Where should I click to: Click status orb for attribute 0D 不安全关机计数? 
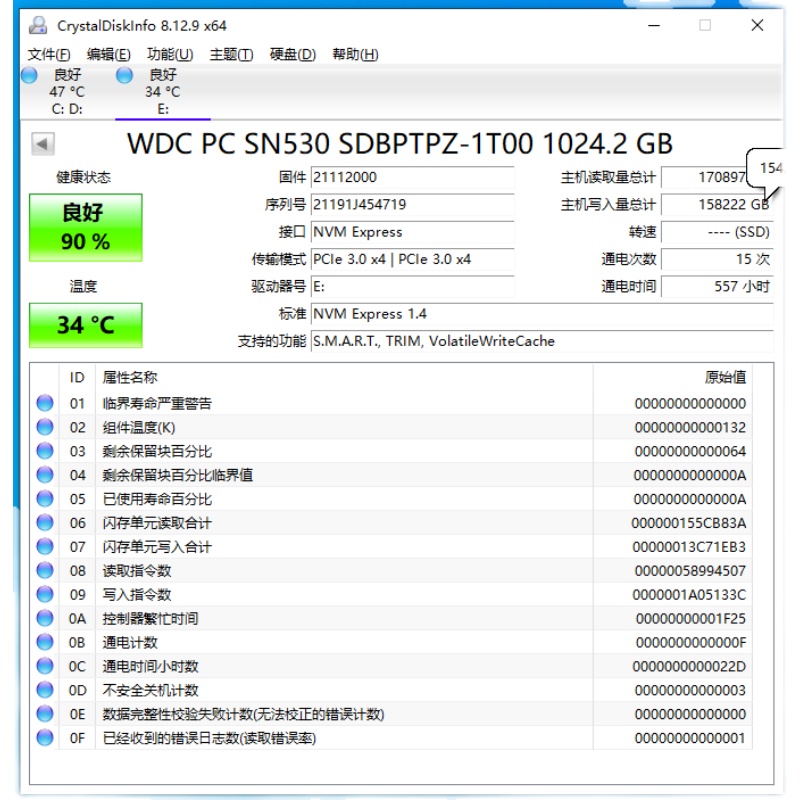45,690
